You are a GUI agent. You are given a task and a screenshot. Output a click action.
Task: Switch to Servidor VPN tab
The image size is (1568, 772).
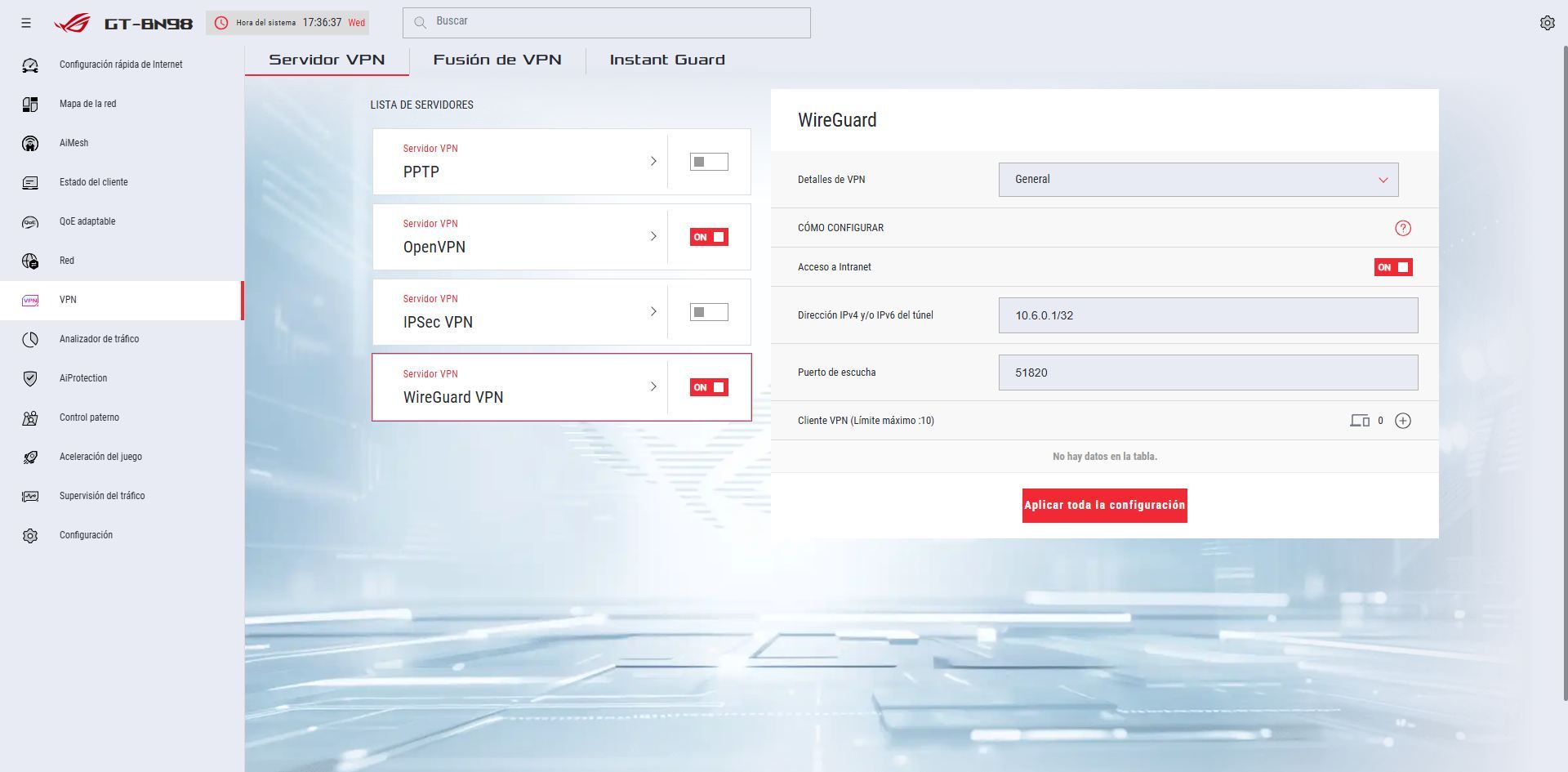point(327,60)
